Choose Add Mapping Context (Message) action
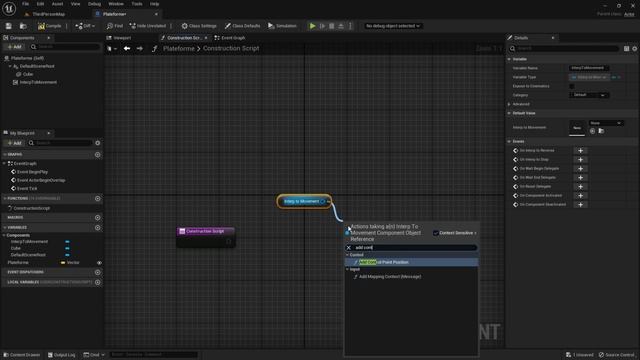640x360 pixels. coord(411,277)
